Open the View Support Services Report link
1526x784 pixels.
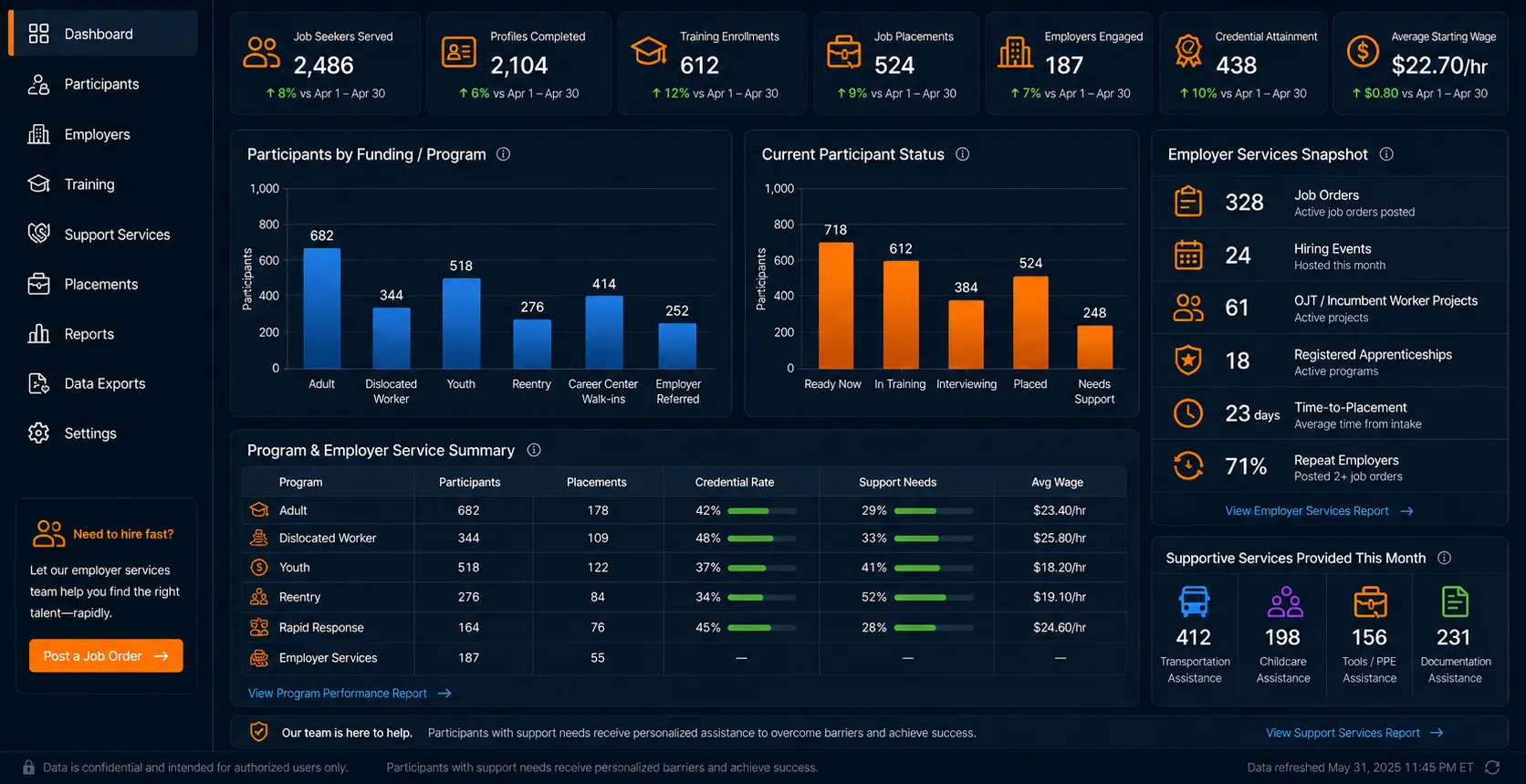[x=1354, y=733]
